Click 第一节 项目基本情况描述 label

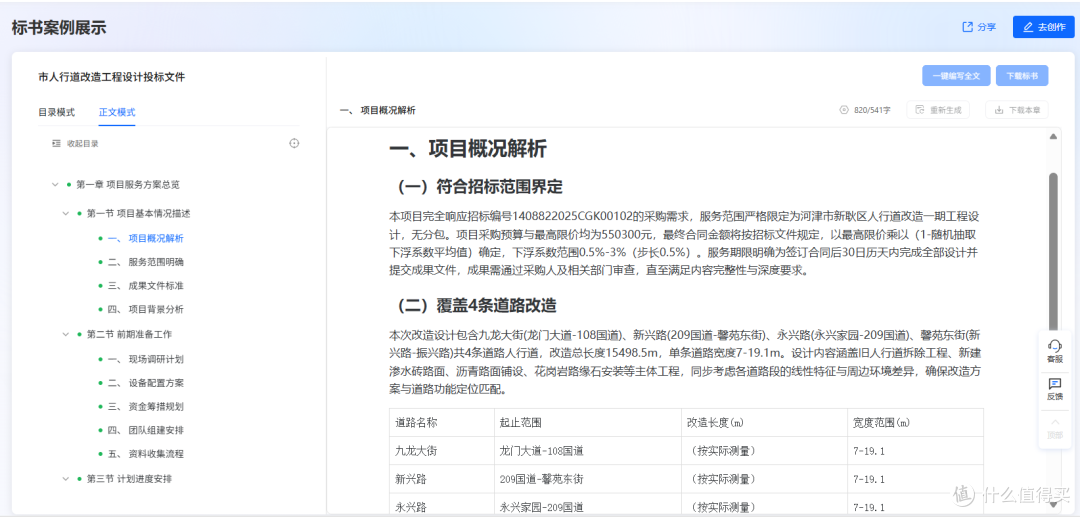click(138, 213)
